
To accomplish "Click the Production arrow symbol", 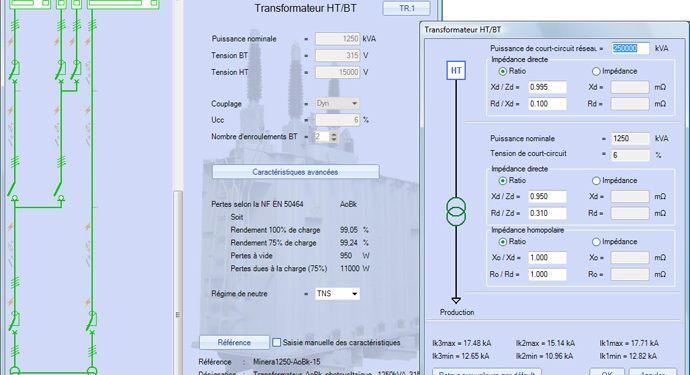I will 456,300.
